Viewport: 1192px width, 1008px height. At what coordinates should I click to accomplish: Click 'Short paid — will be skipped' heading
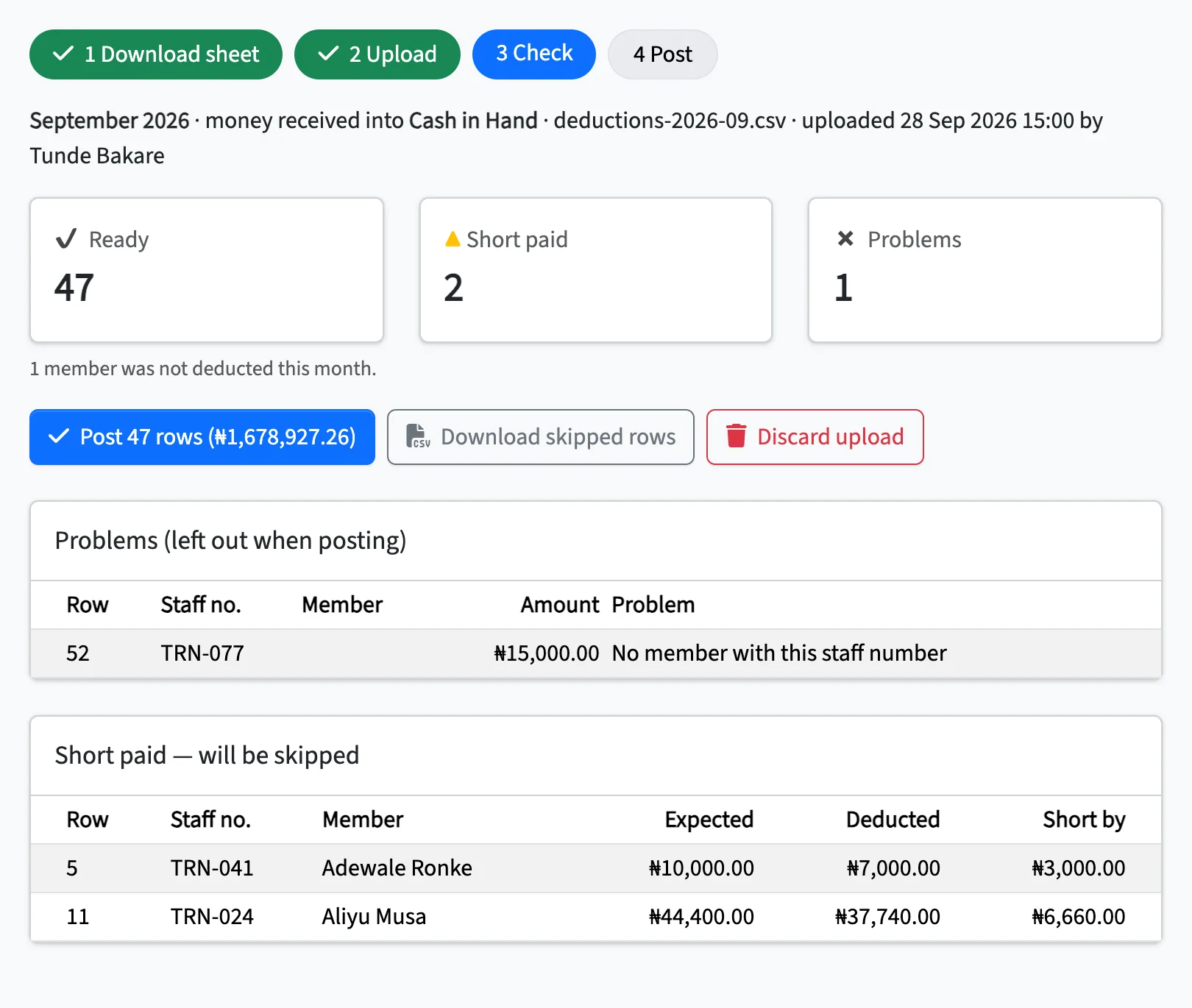click(x=207, y=756)
